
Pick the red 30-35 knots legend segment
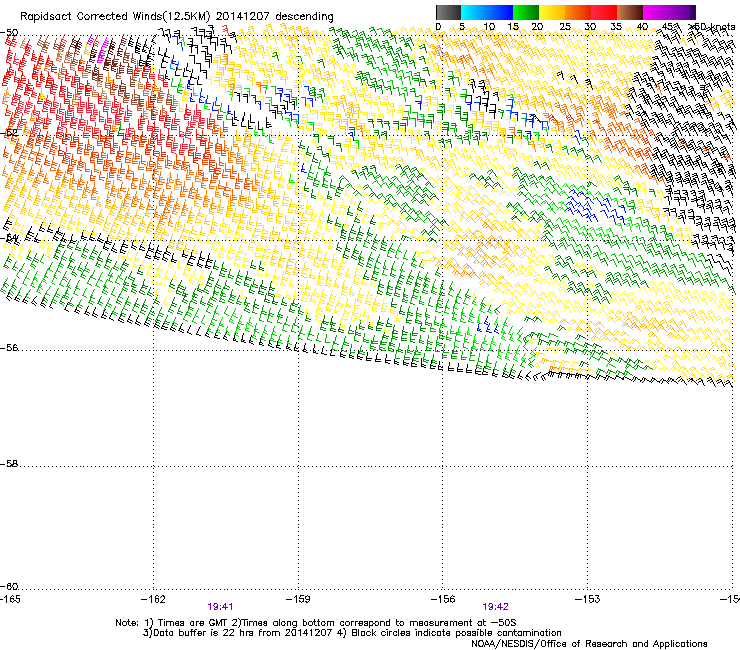[x=604, y=12]
